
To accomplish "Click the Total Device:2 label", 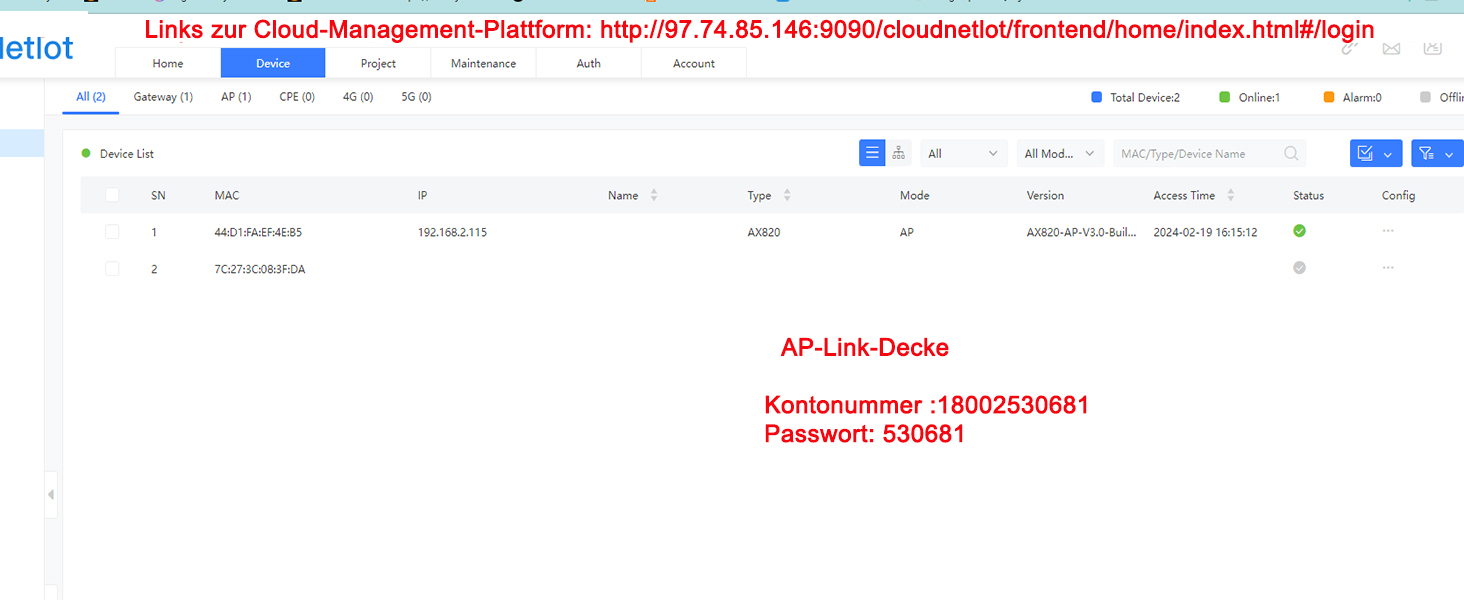I will (1145, 98).
